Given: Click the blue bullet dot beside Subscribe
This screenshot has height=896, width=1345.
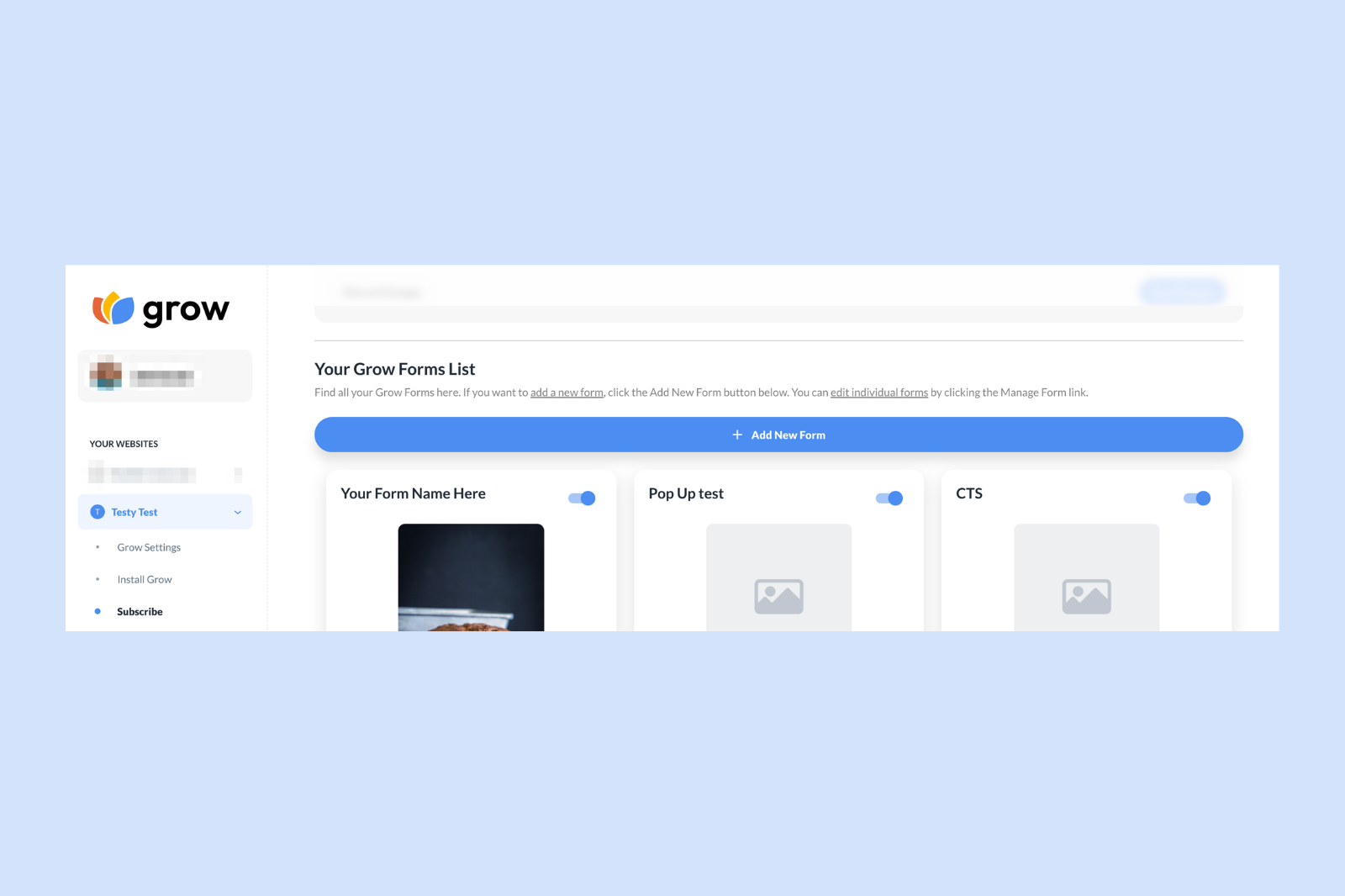Looking at the screenshot, I should click(98, 612).
